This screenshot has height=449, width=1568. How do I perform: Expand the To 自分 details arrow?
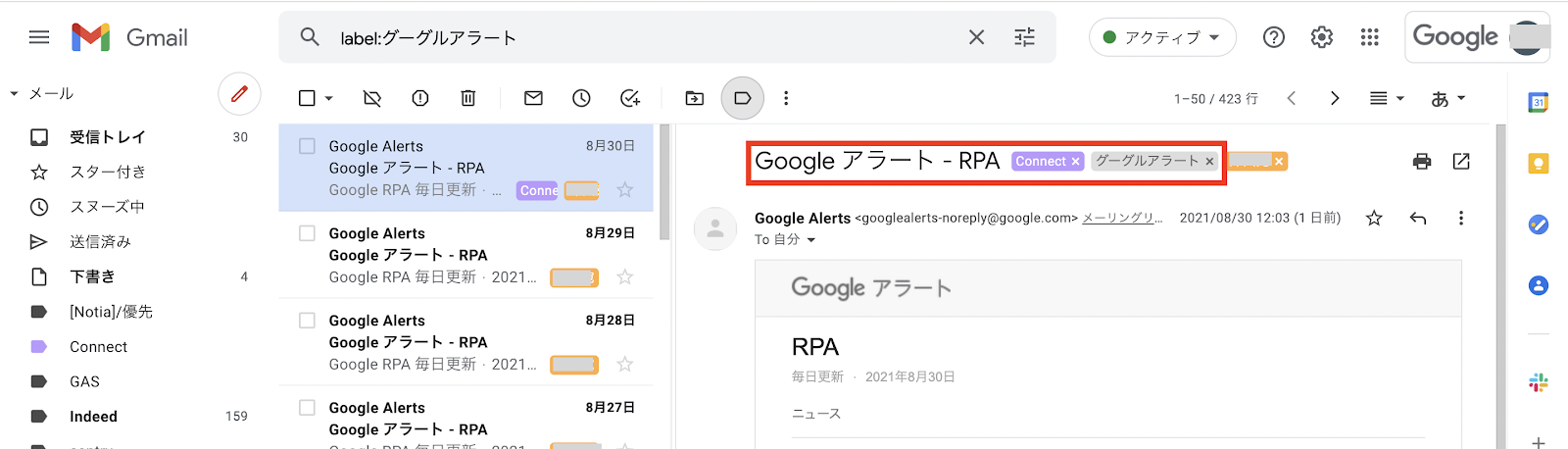tap(810, 240)
